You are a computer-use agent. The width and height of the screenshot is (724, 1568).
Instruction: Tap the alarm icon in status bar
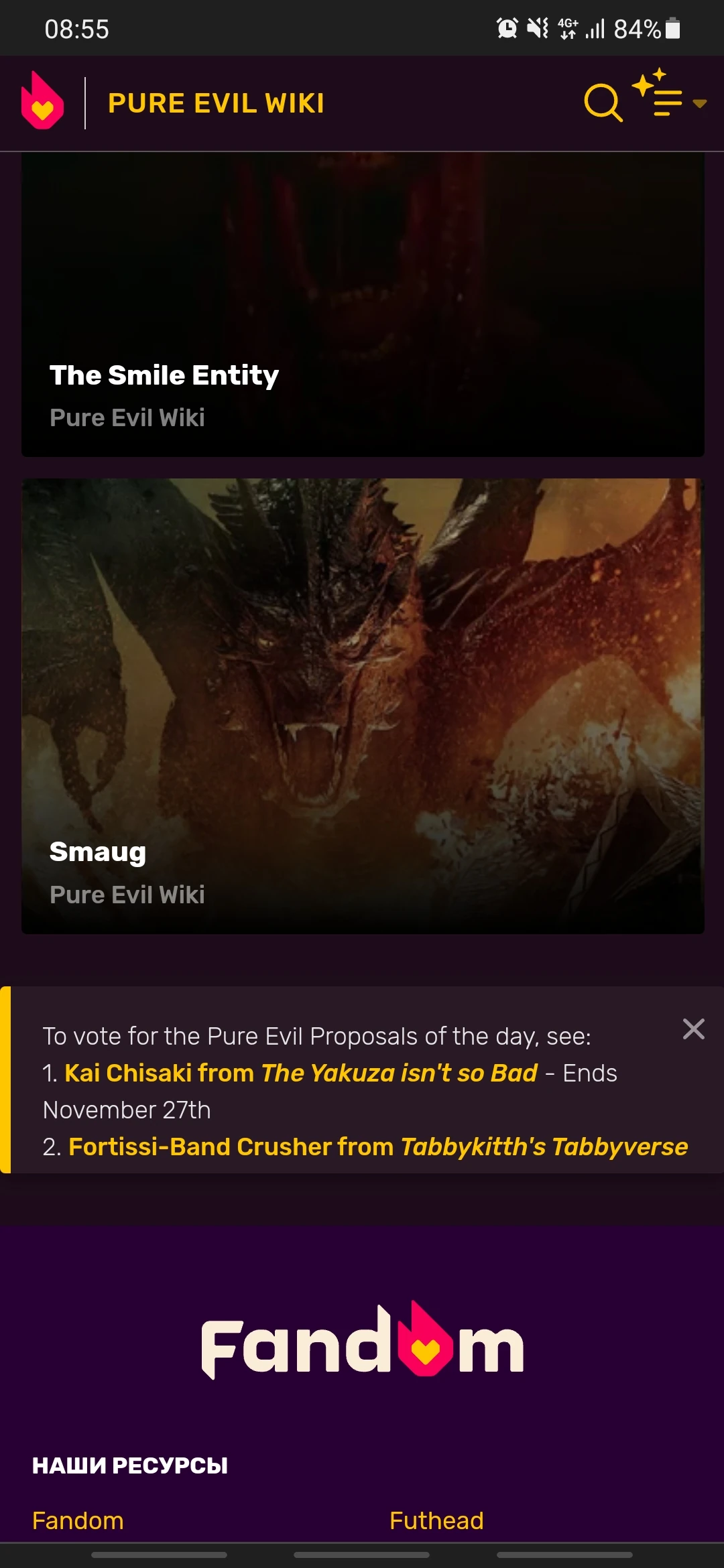pyautogui.click(x=507, y=29)
